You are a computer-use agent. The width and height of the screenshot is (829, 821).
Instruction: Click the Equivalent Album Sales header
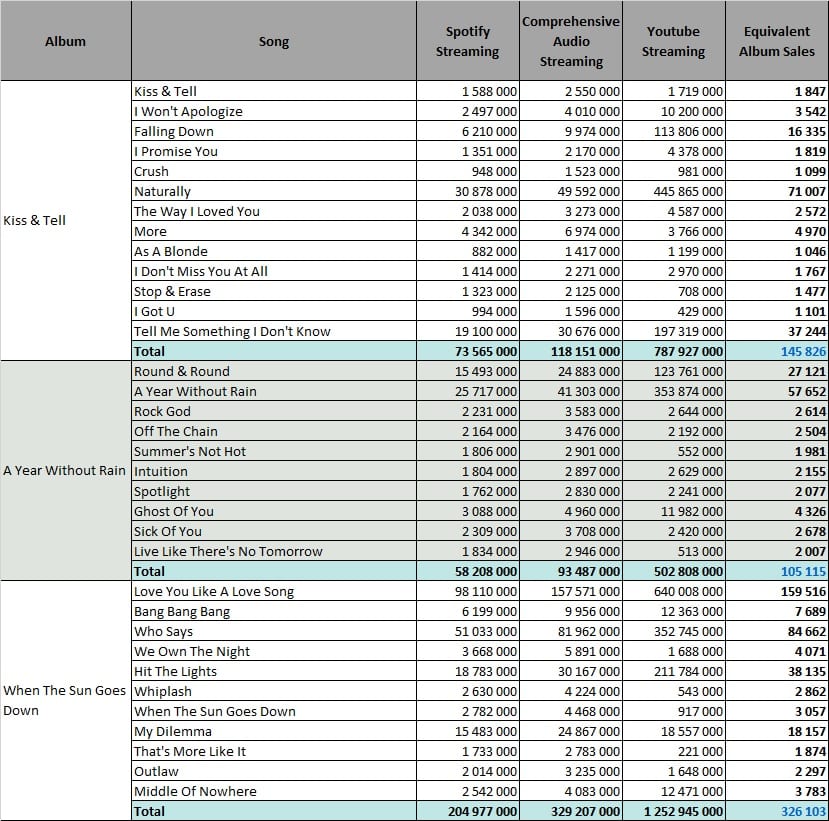[777, 41]
